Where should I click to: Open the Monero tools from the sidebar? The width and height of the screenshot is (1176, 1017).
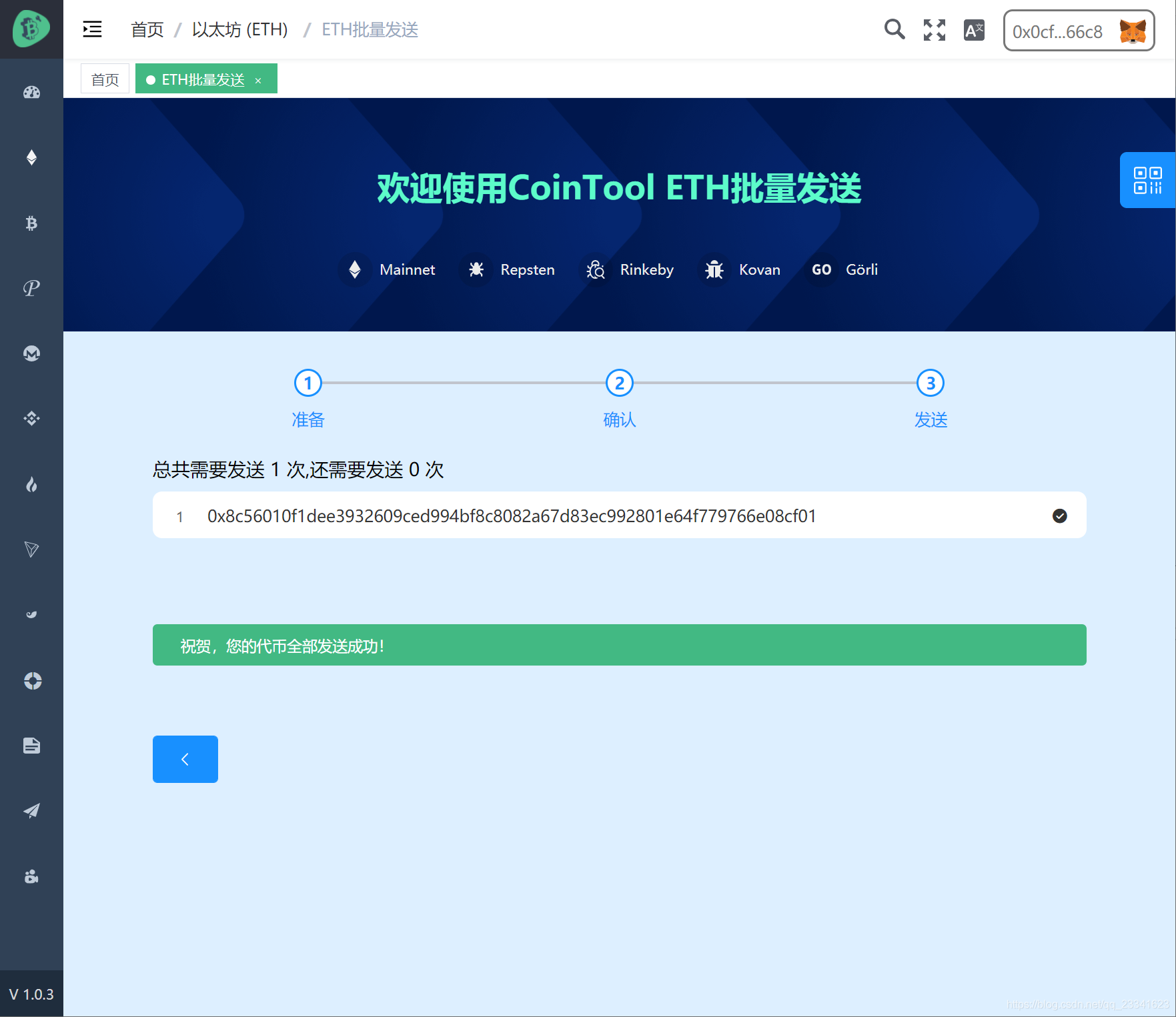[31, 353]
